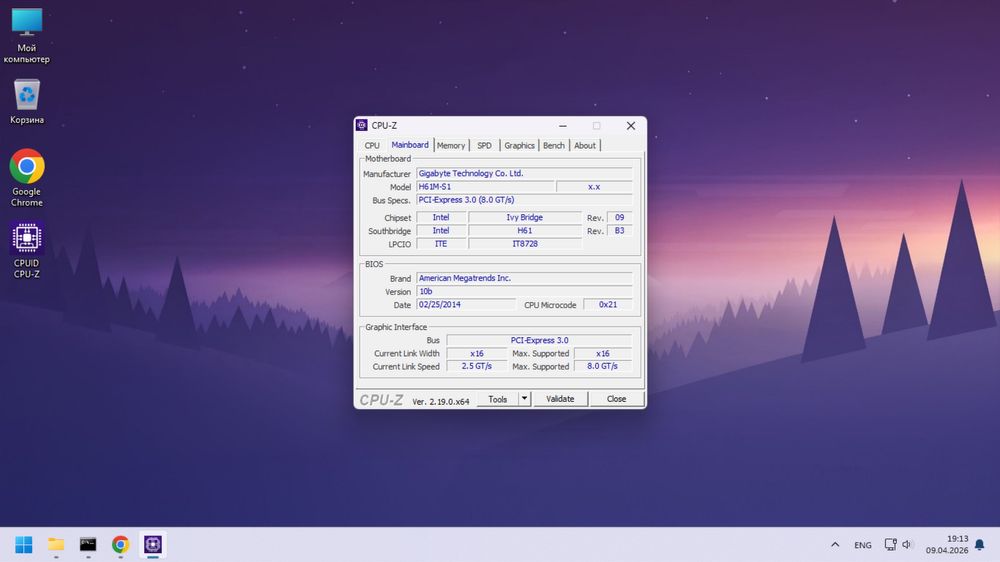Click the CPU-Z title bar app icon

tap(362, 125)
